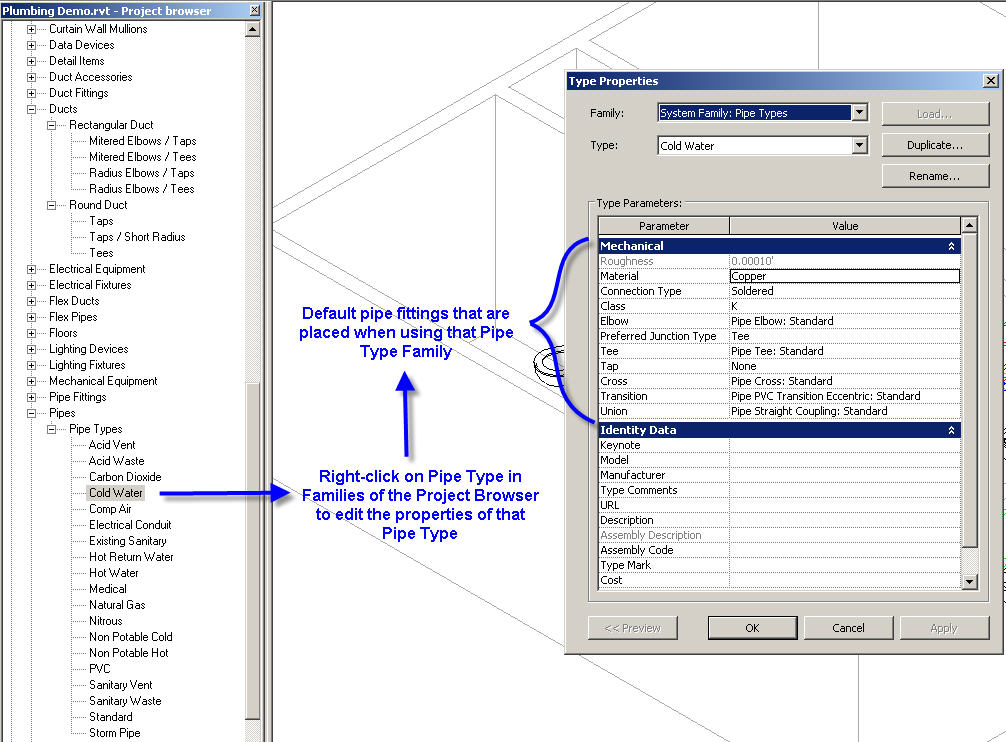1006x742 pixels.
Task: Expand the Flex Pipes node
Action: 31,317
